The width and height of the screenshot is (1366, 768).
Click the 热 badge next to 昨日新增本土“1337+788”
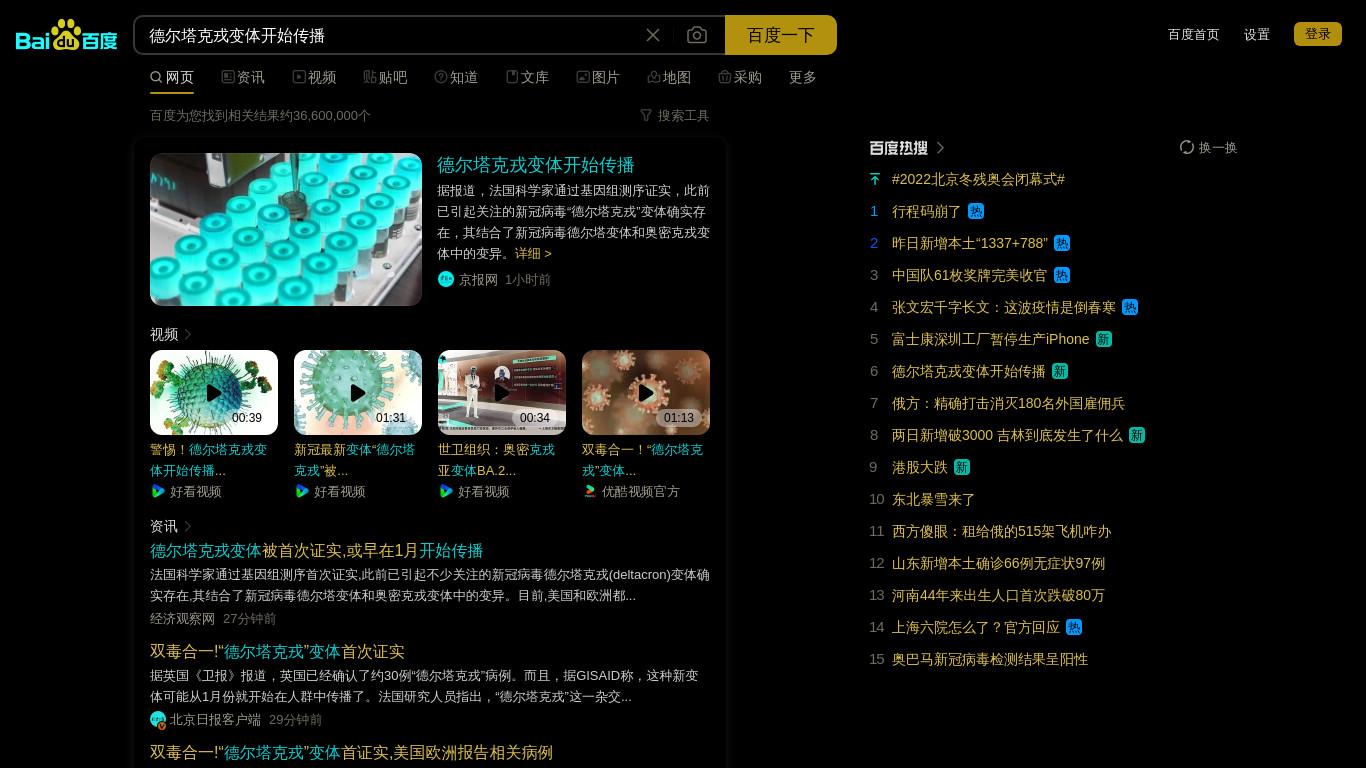point(1062,243)
